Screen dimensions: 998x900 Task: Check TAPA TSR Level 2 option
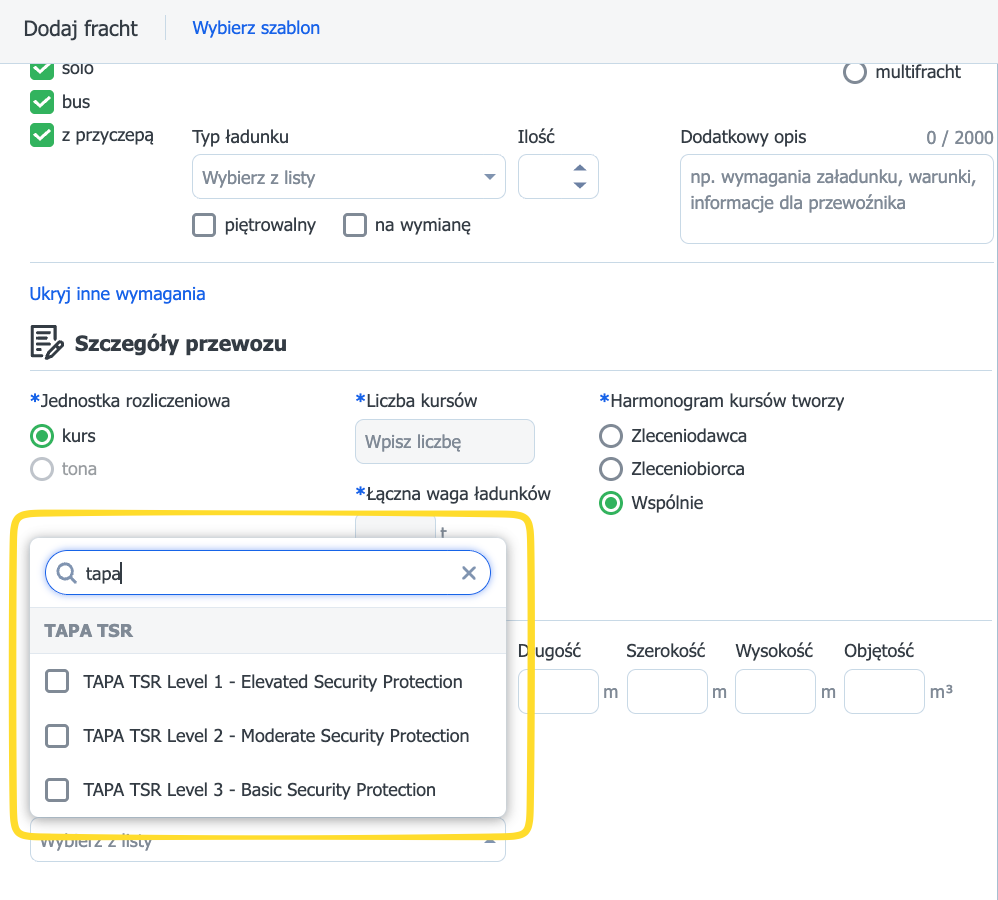click(57, 735)
